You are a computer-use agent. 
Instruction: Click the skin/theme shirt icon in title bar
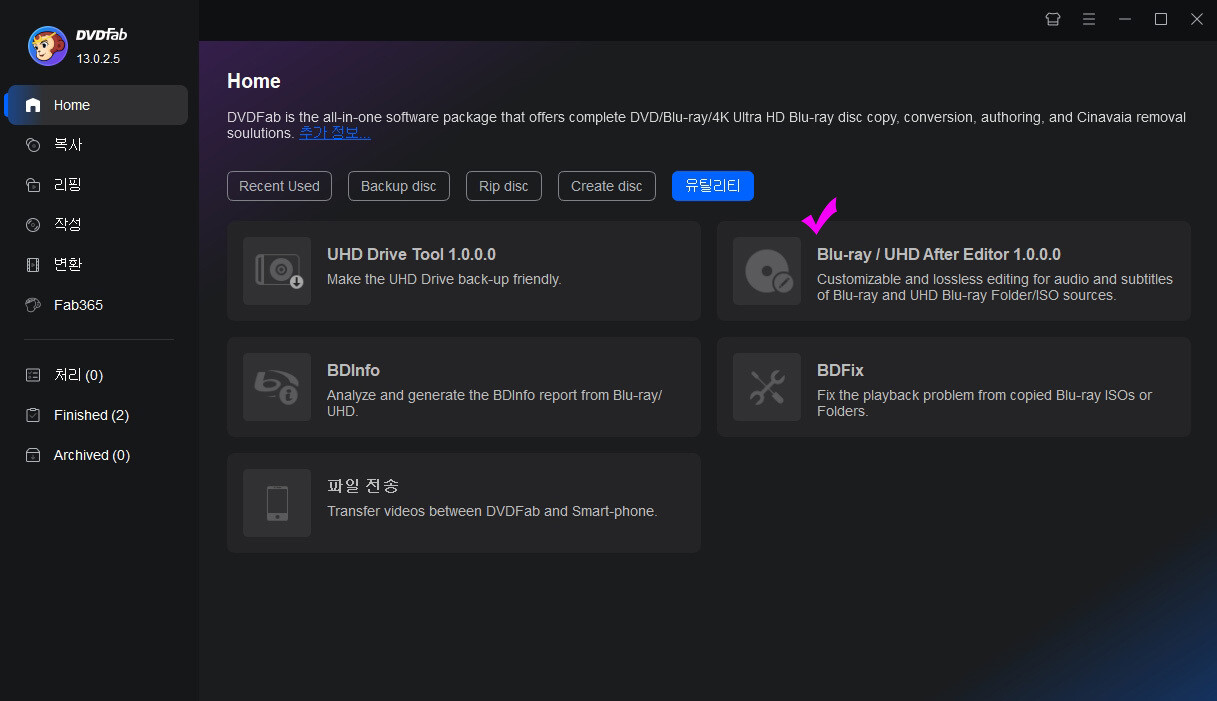1053,19
